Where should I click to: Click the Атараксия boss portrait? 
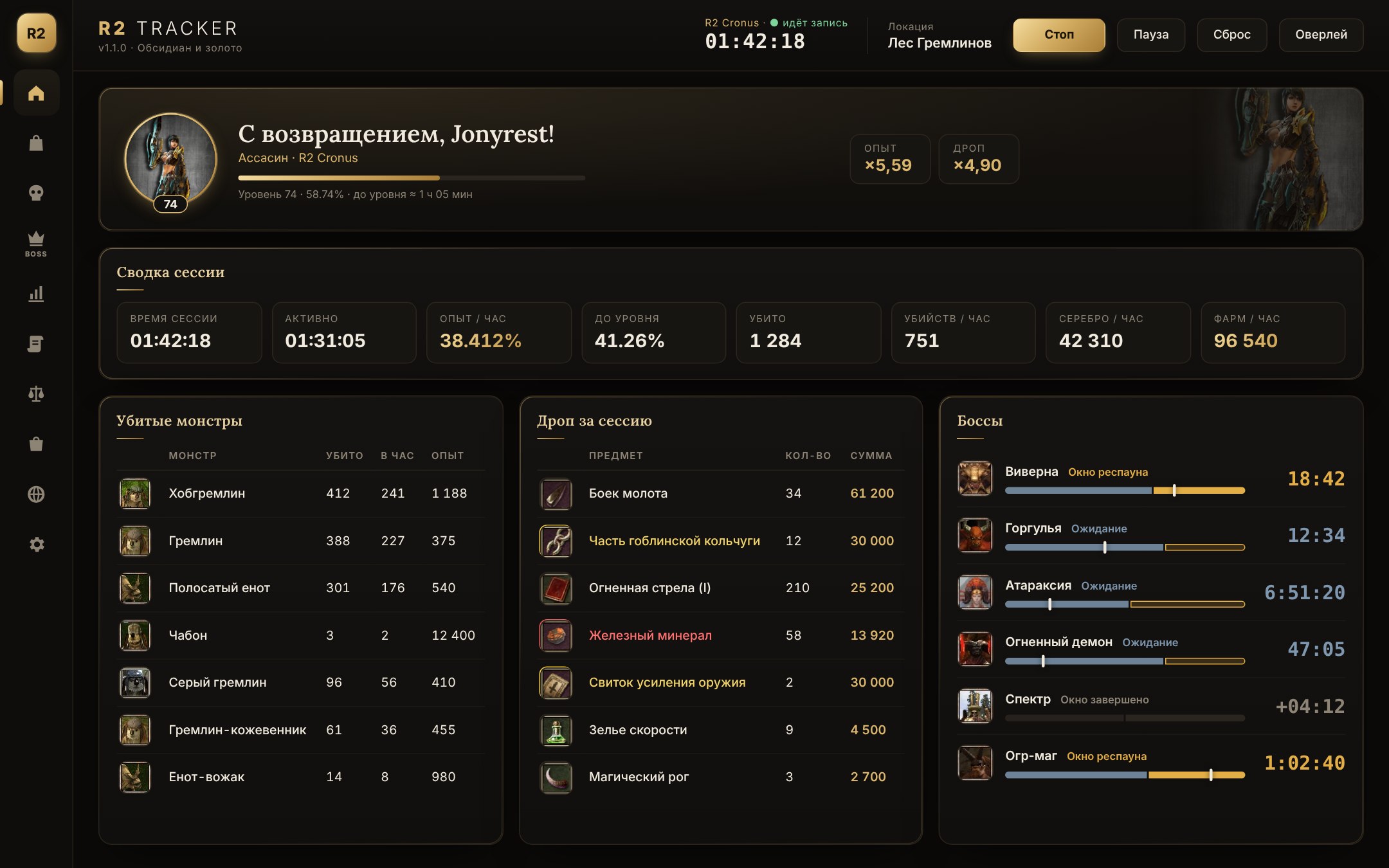pyautogui.click(x=975, y=592)
